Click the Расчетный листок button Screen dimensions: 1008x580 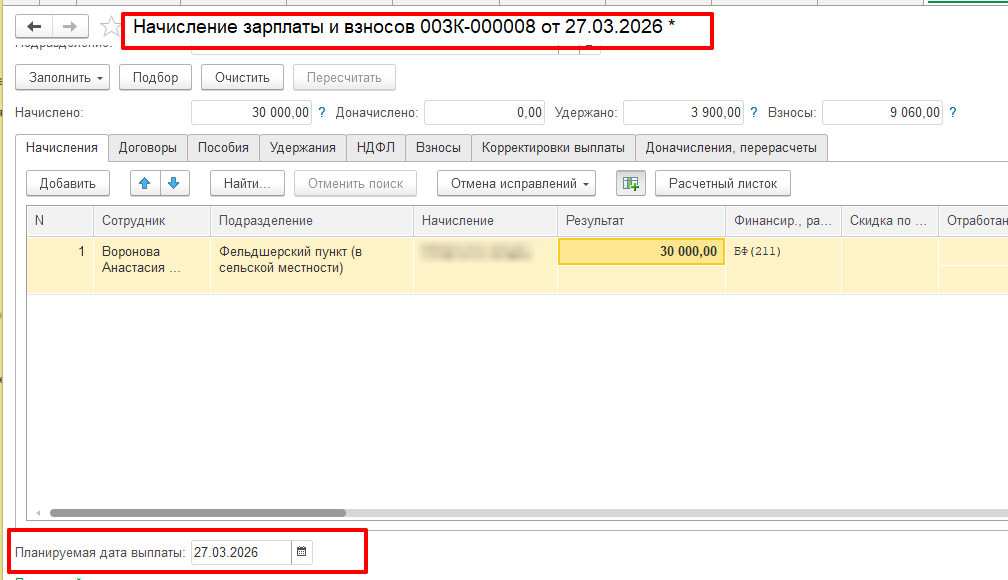click(x=722, y=183)
